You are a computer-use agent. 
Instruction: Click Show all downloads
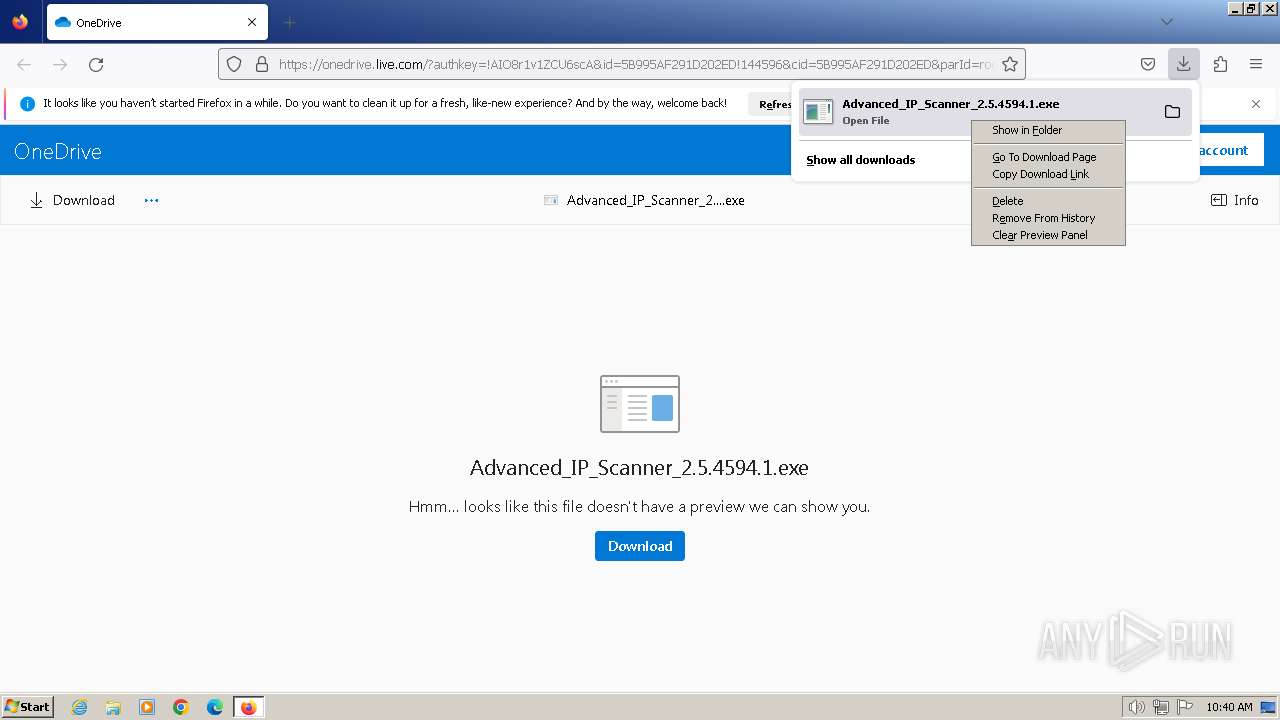[860, 160]
